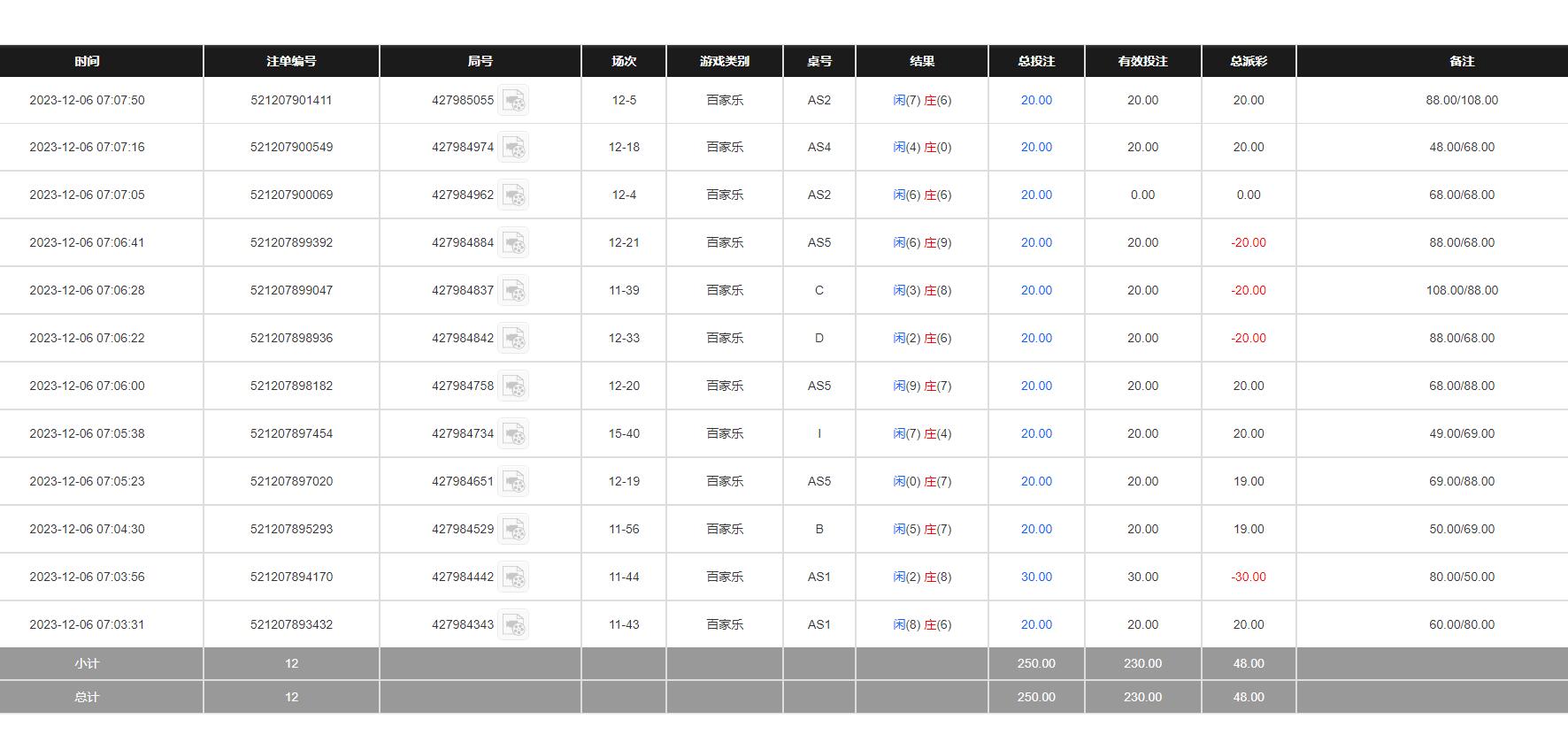Screen dimensions: 1568x734
Task: Click the blue 30.00 total bet link
Action: click(1036, 577)
